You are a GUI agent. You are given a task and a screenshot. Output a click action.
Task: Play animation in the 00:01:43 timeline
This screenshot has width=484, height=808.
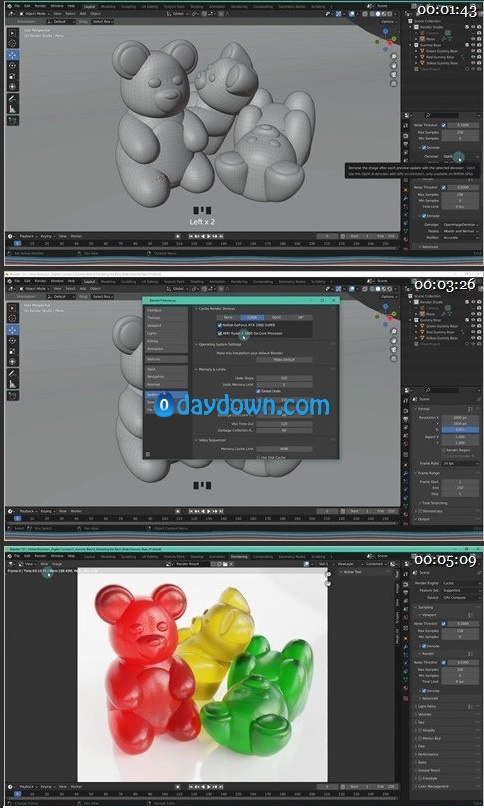coord(208,236)
